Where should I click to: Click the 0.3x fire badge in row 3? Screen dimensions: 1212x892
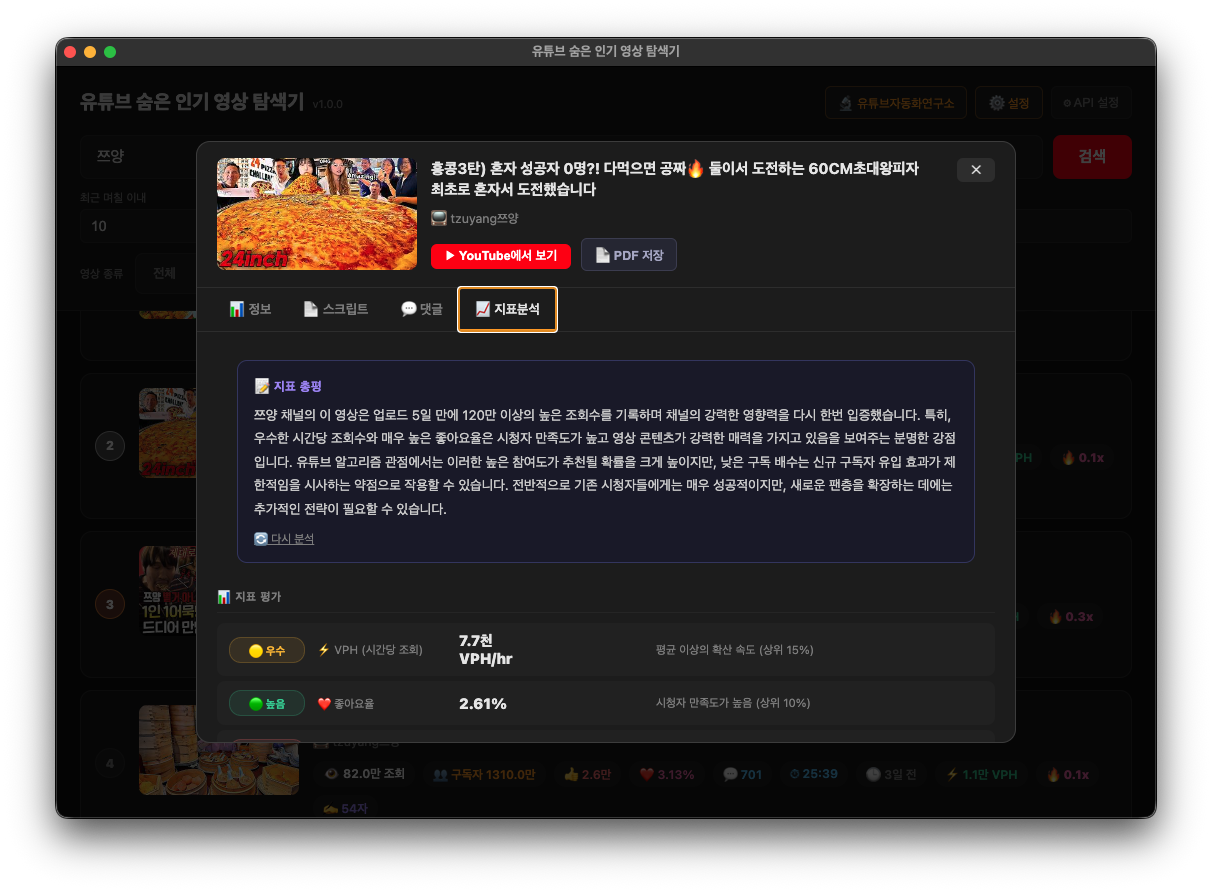1071,616
